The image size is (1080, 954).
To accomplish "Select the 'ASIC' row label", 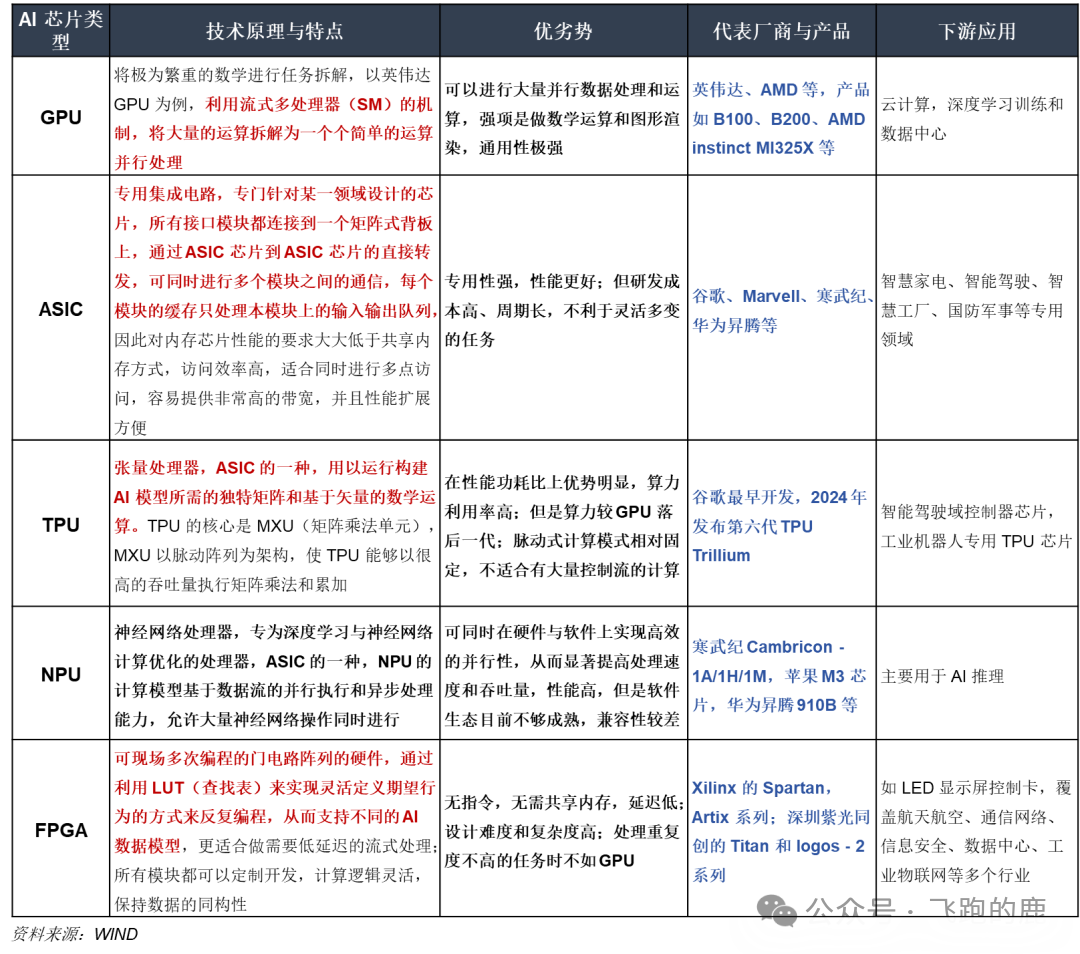I will click(x=61, y=309).
